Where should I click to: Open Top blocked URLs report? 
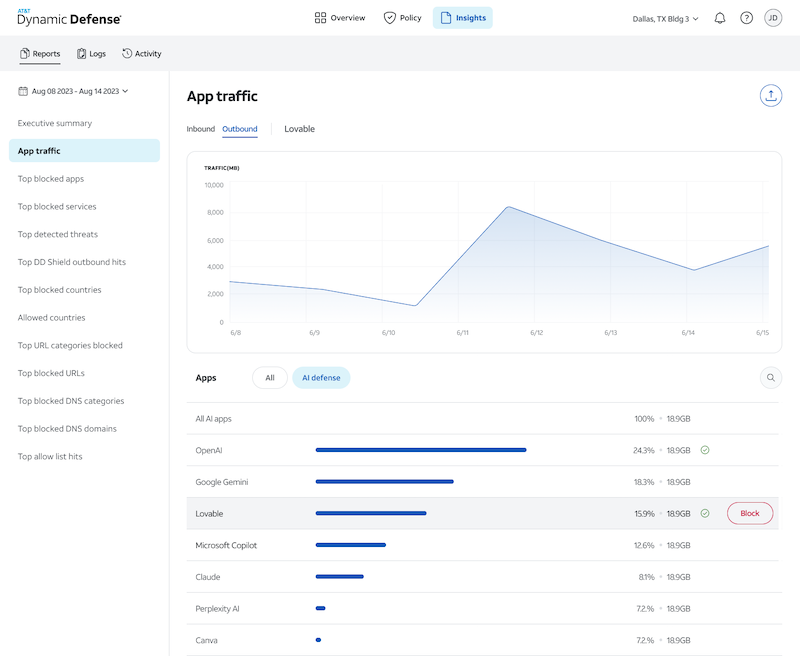point(51,373)
